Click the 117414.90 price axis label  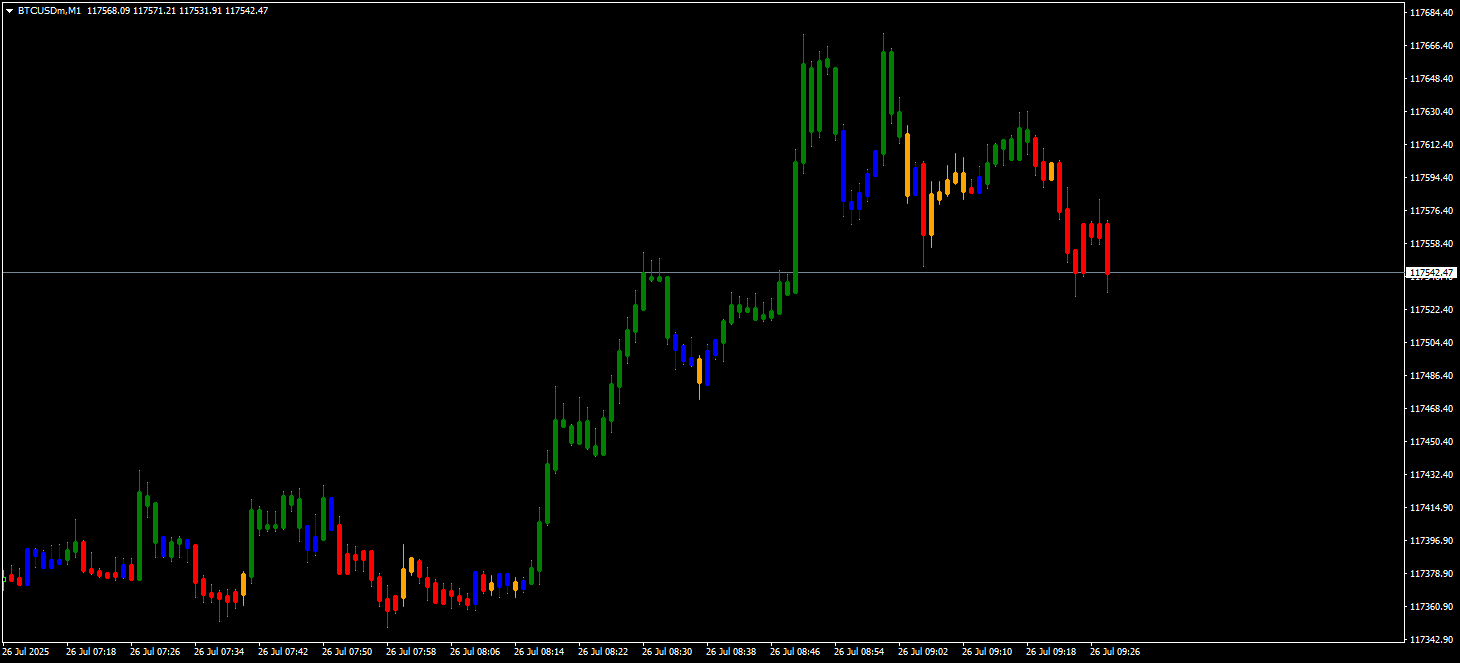pos(1431,508)
